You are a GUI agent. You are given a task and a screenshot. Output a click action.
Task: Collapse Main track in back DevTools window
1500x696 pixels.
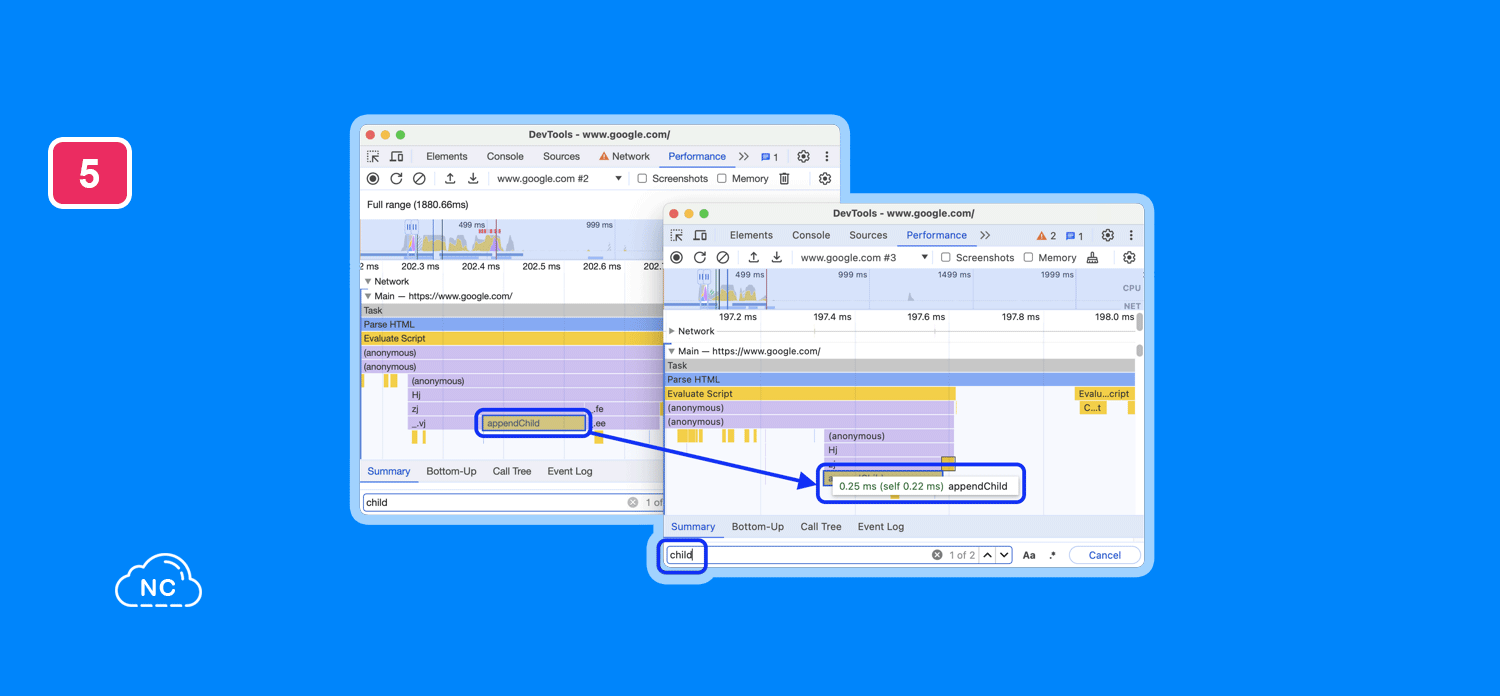pyautogui.click(x=368, y=296)
